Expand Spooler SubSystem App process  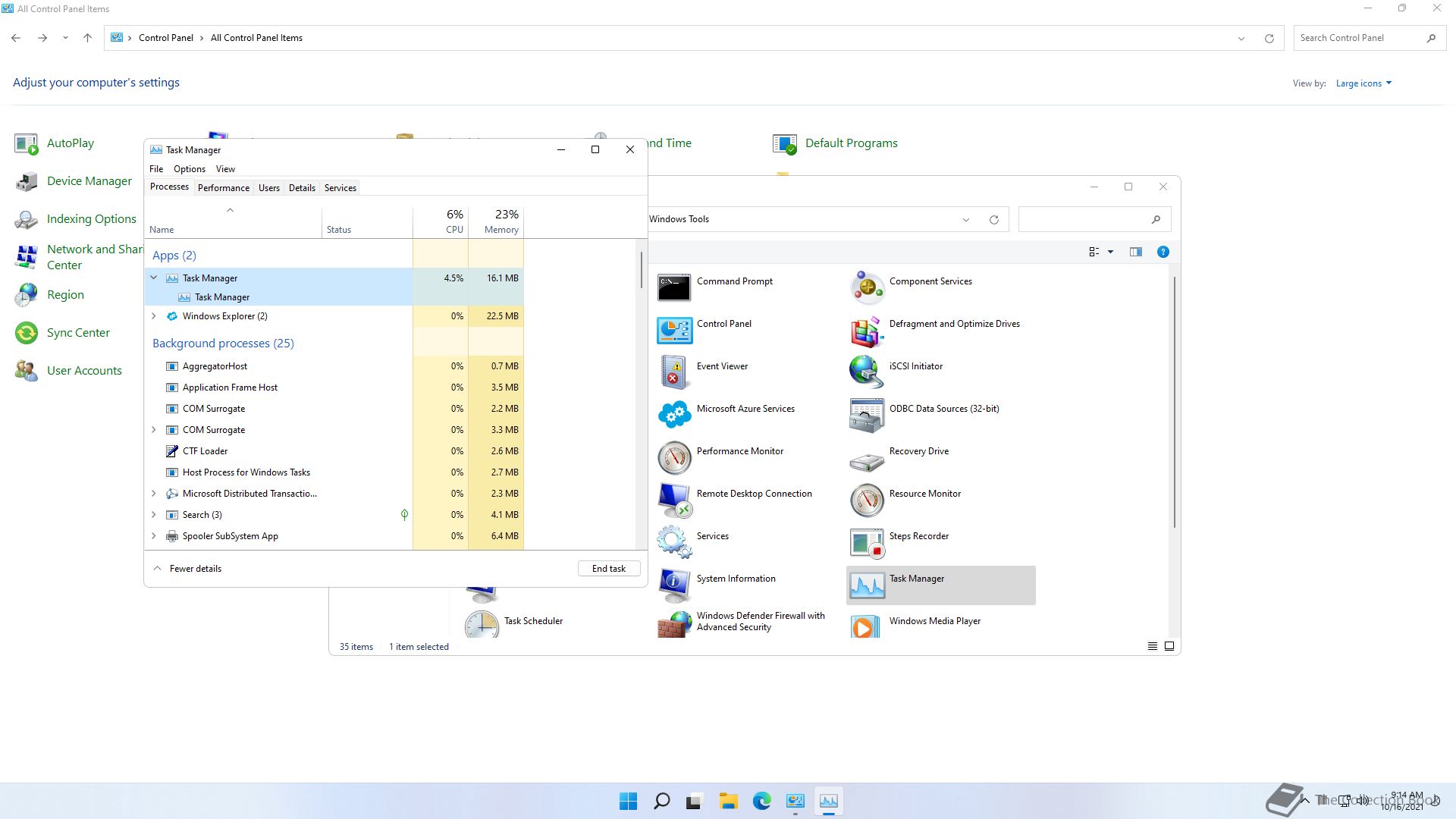point(154,536)
